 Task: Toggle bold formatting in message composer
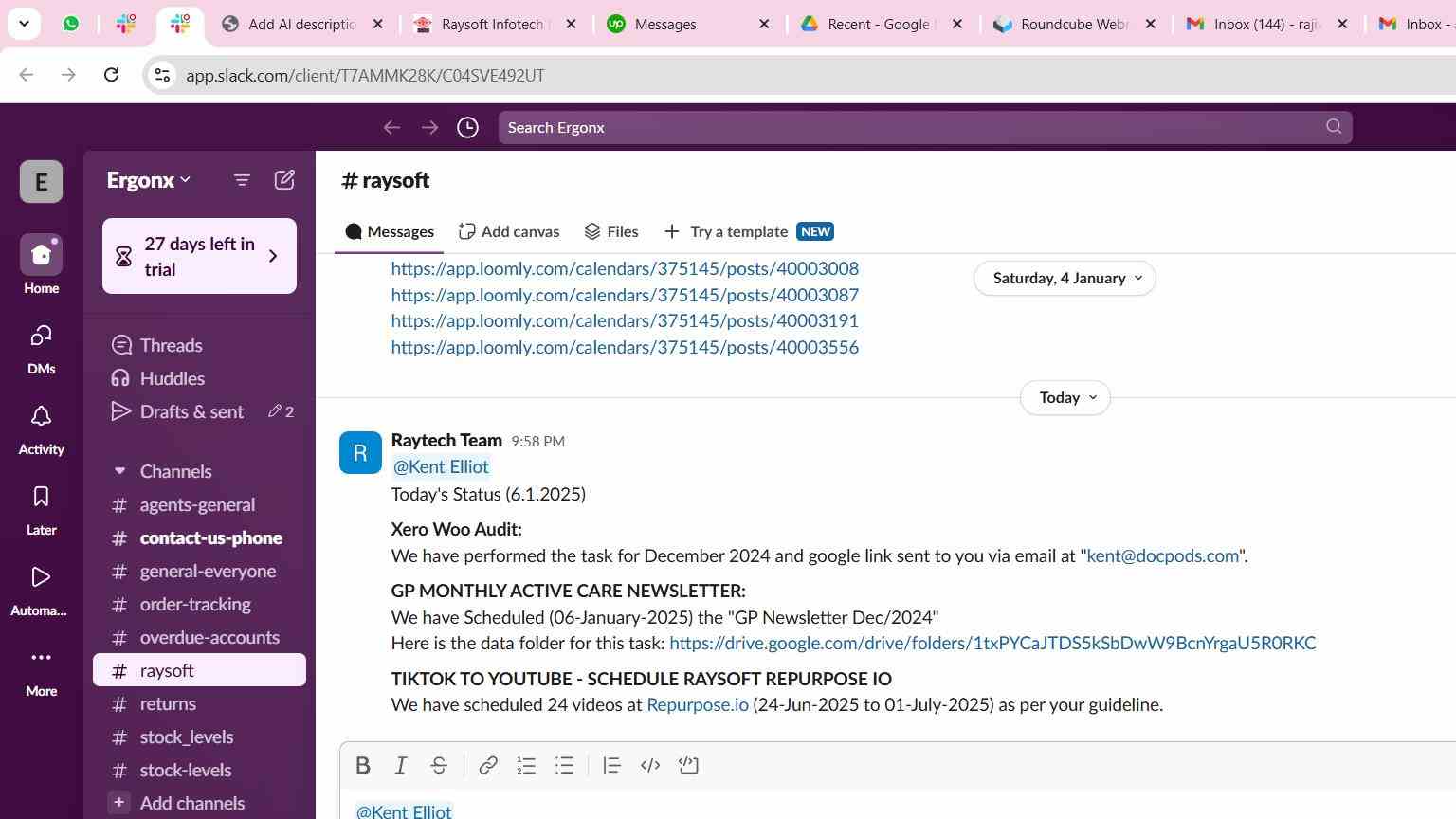click(362, 766)
